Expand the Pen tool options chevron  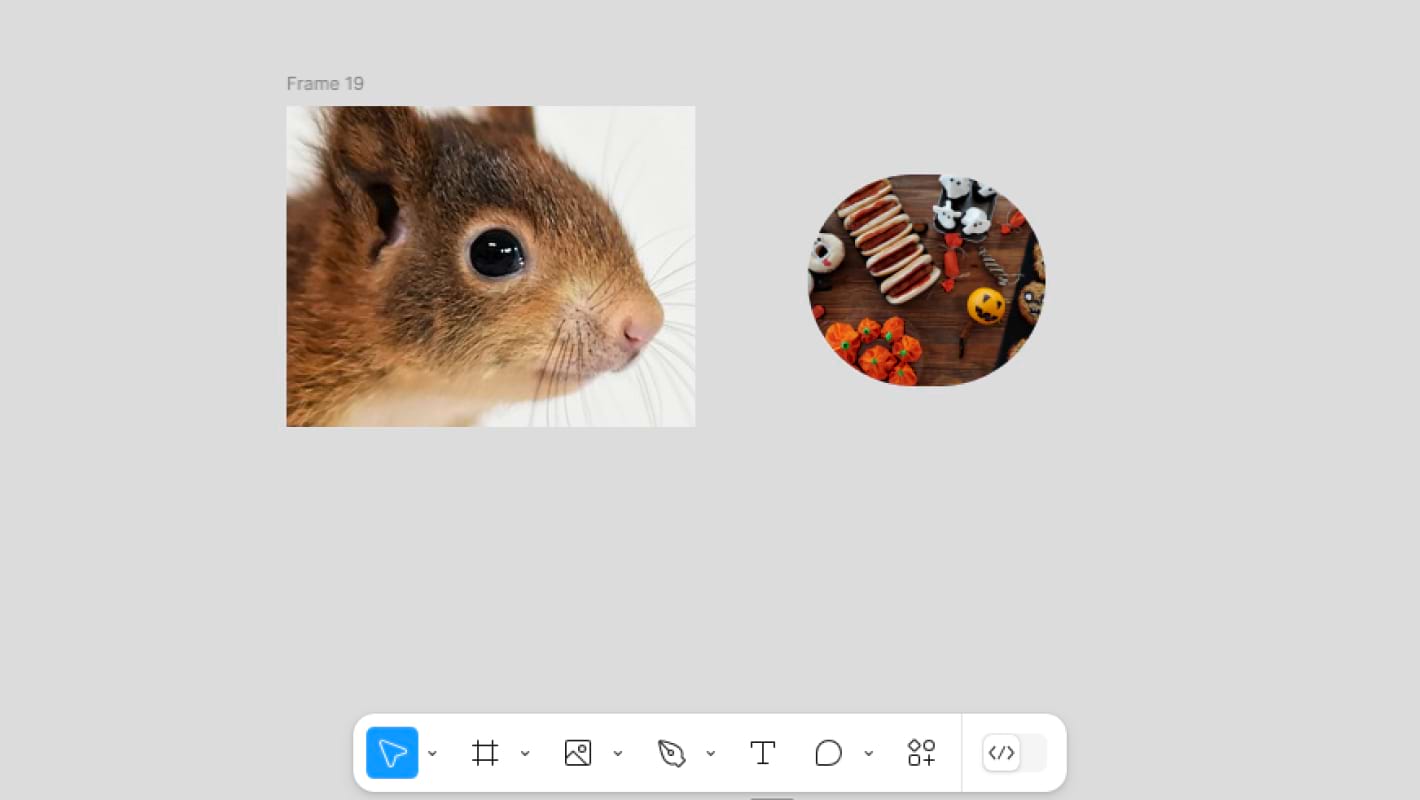[x=711, y=754]
